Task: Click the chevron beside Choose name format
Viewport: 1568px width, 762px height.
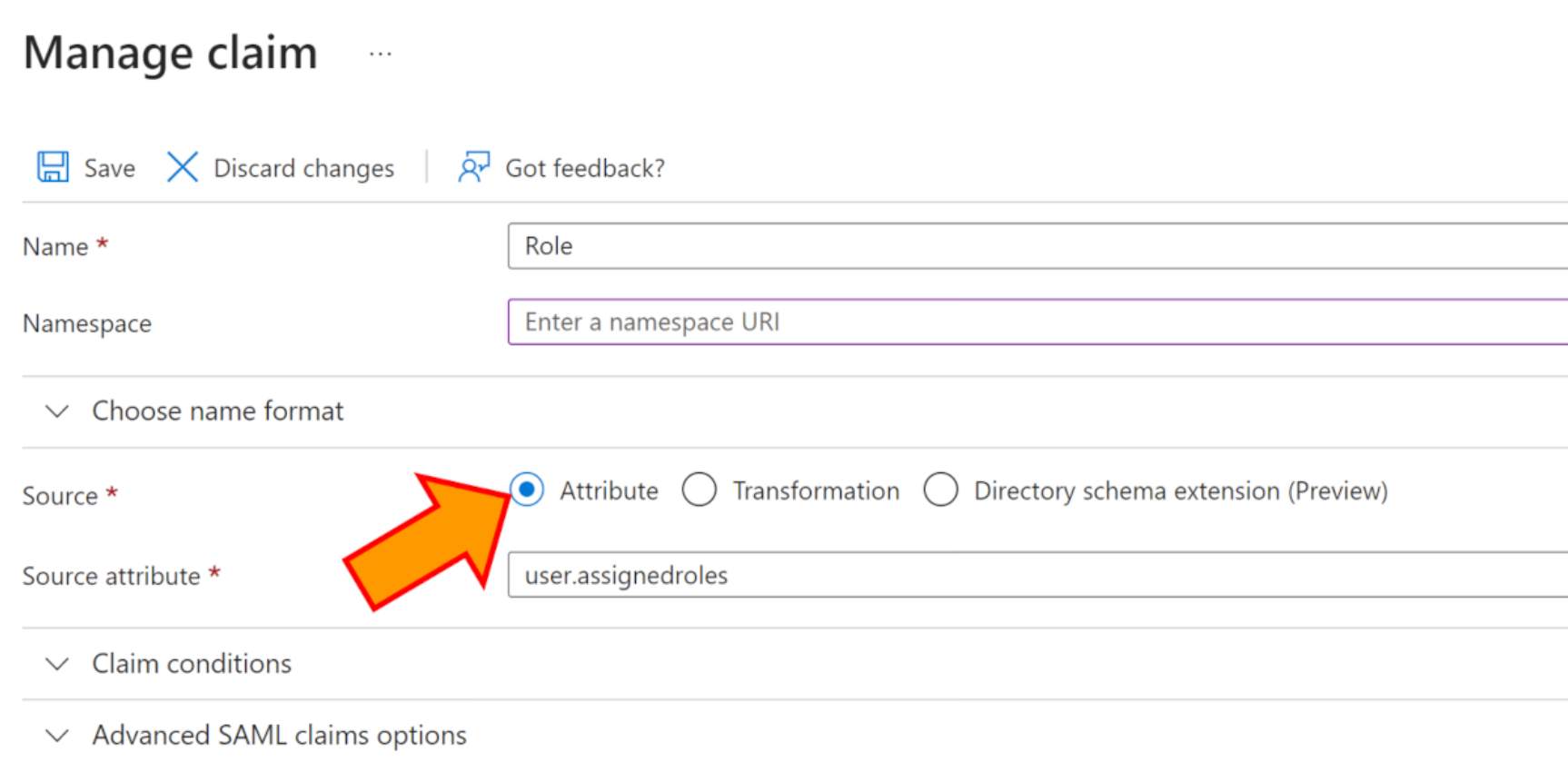Action: click(x=57, y=411)
